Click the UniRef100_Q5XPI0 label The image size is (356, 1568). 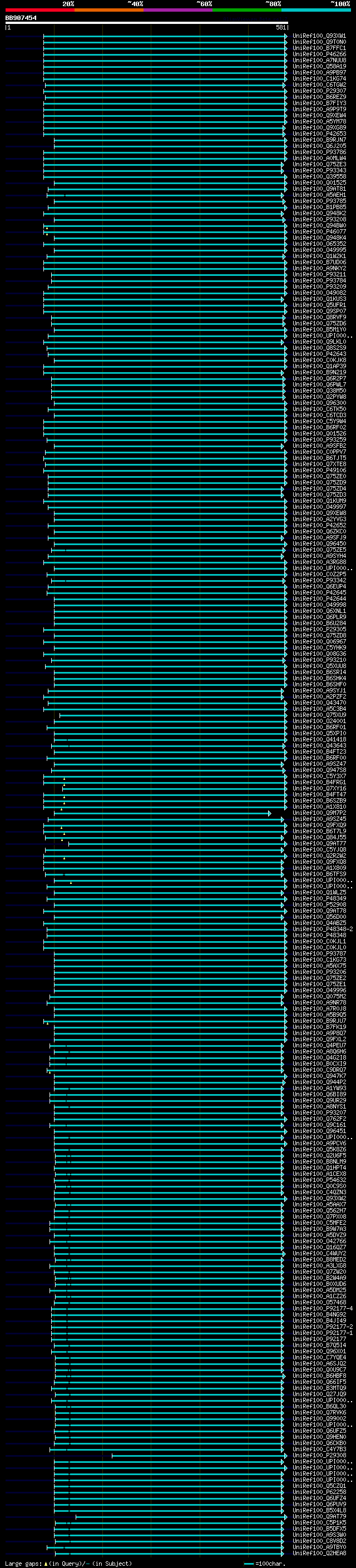(319, 734)
